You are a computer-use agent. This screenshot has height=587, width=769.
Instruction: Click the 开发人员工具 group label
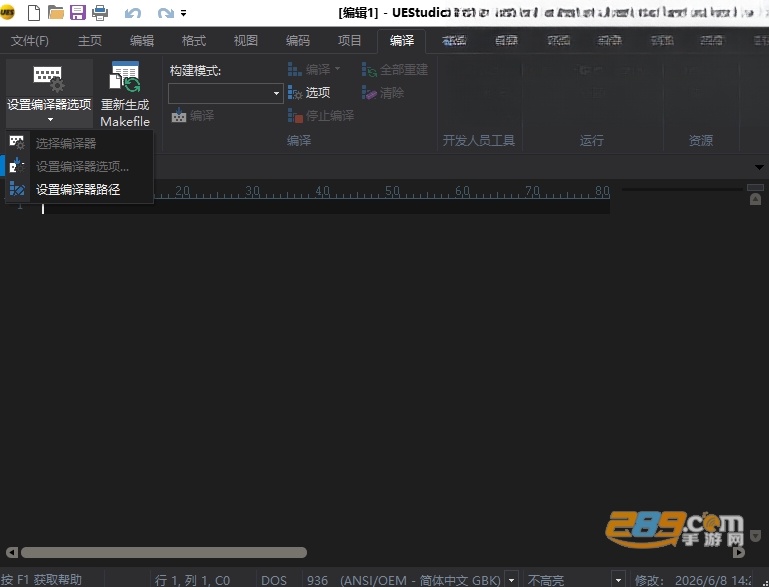click(x=479, y=141)
